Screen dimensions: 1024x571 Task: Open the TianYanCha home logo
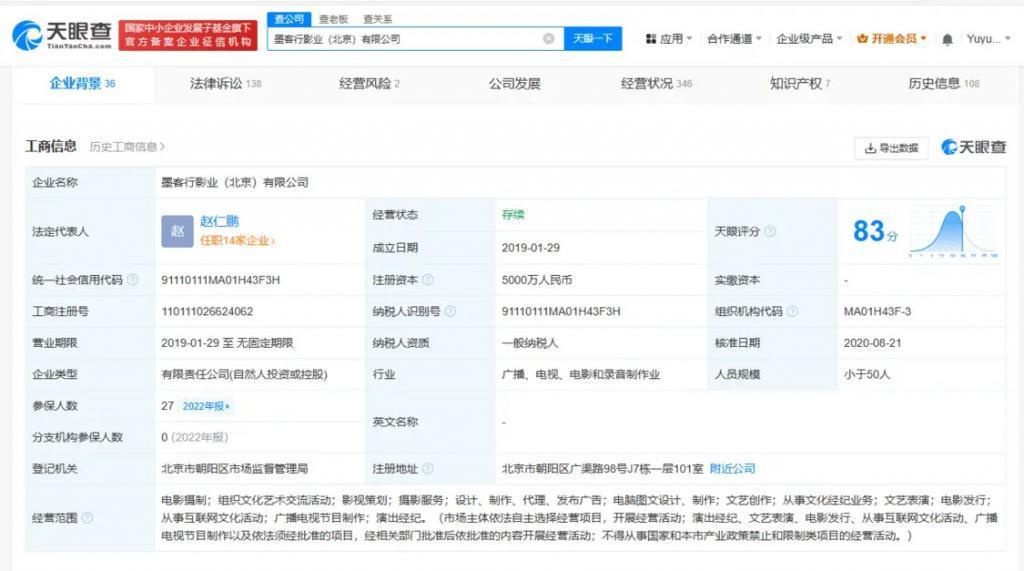click(x=63, y=35)
